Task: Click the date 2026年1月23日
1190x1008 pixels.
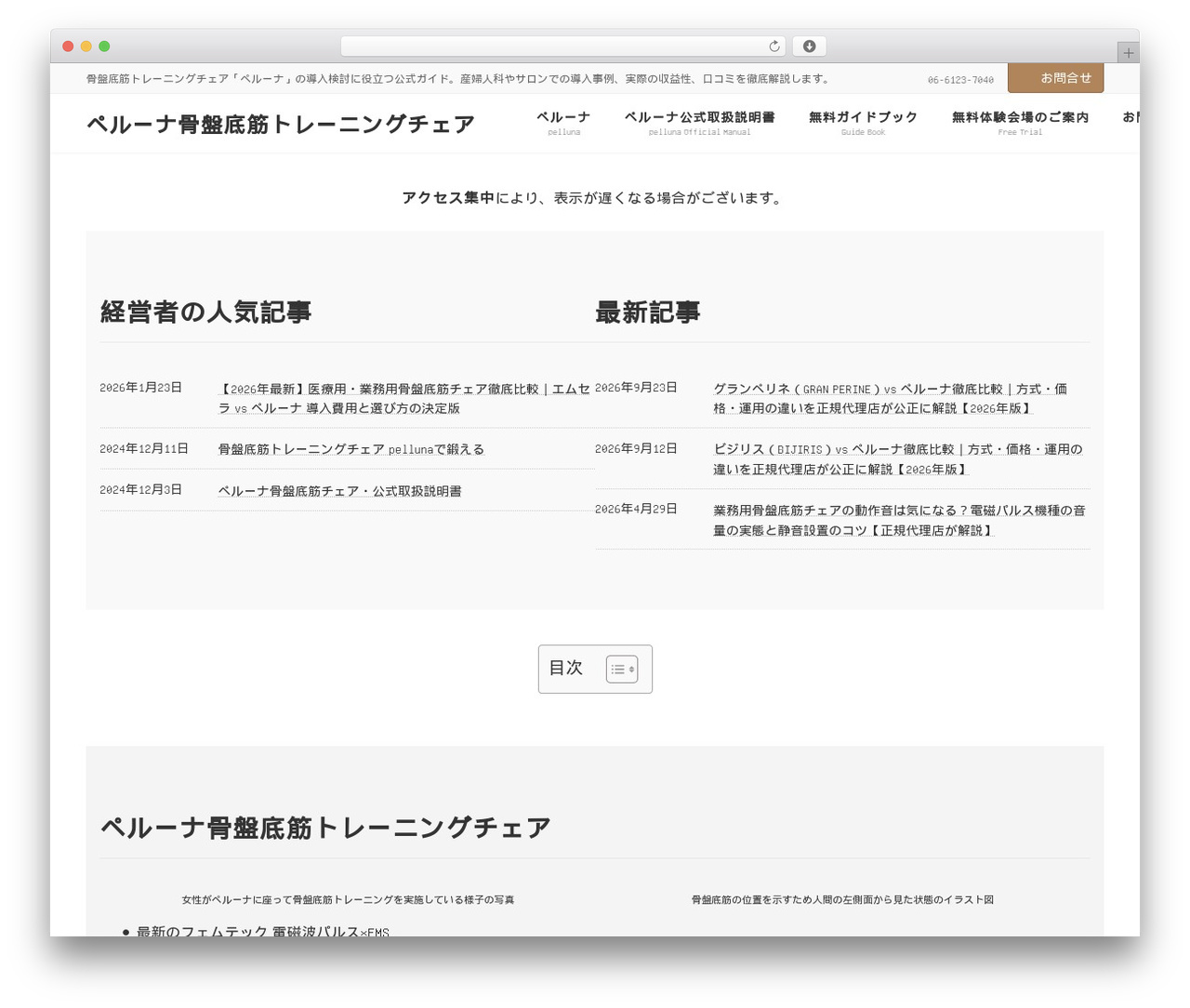Action: (x=140, y=388)
